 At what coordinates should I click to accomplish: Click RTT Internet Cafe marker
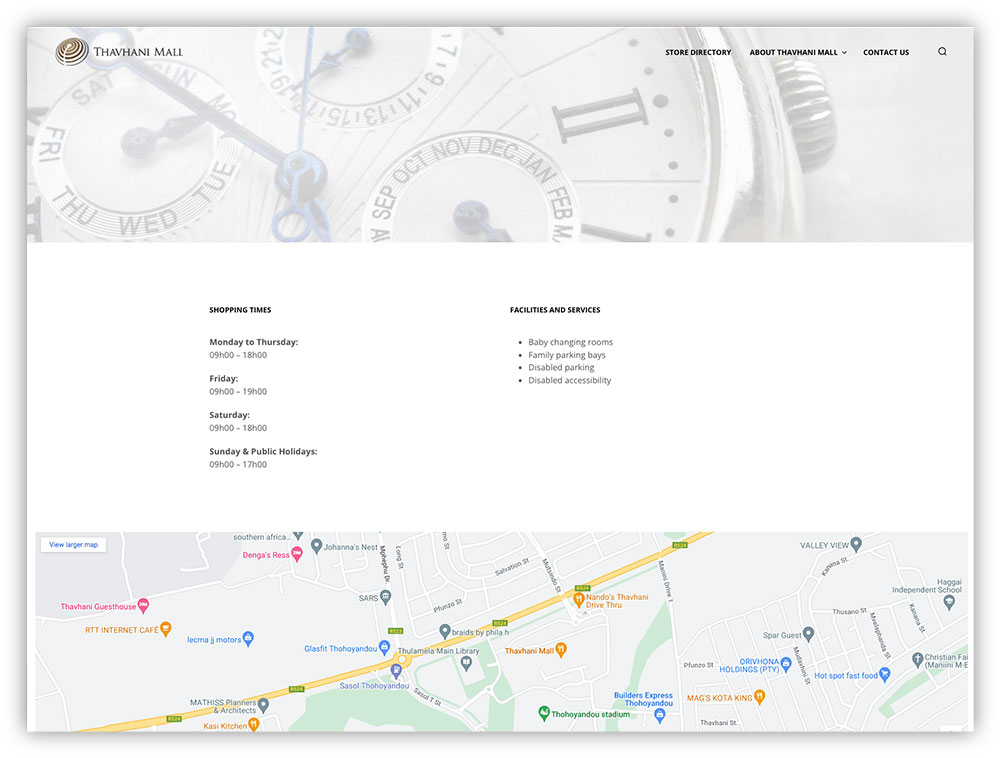coord(166,629)
